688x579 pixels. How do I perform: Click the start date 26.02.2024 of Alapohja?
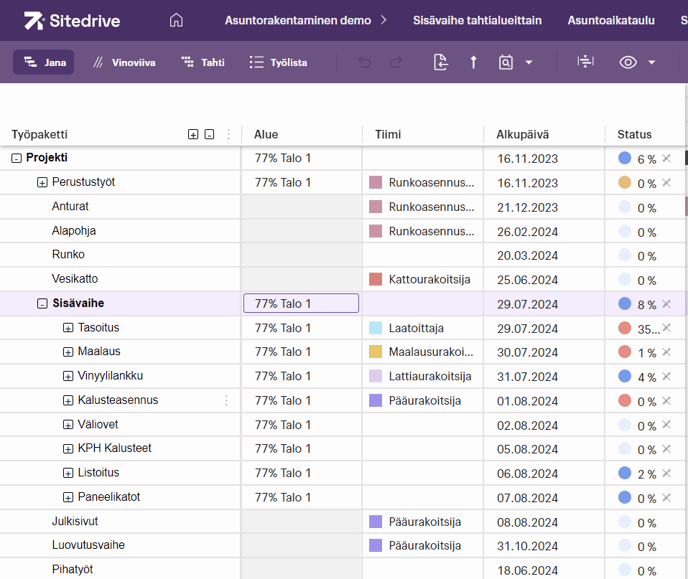pos(527,231)
